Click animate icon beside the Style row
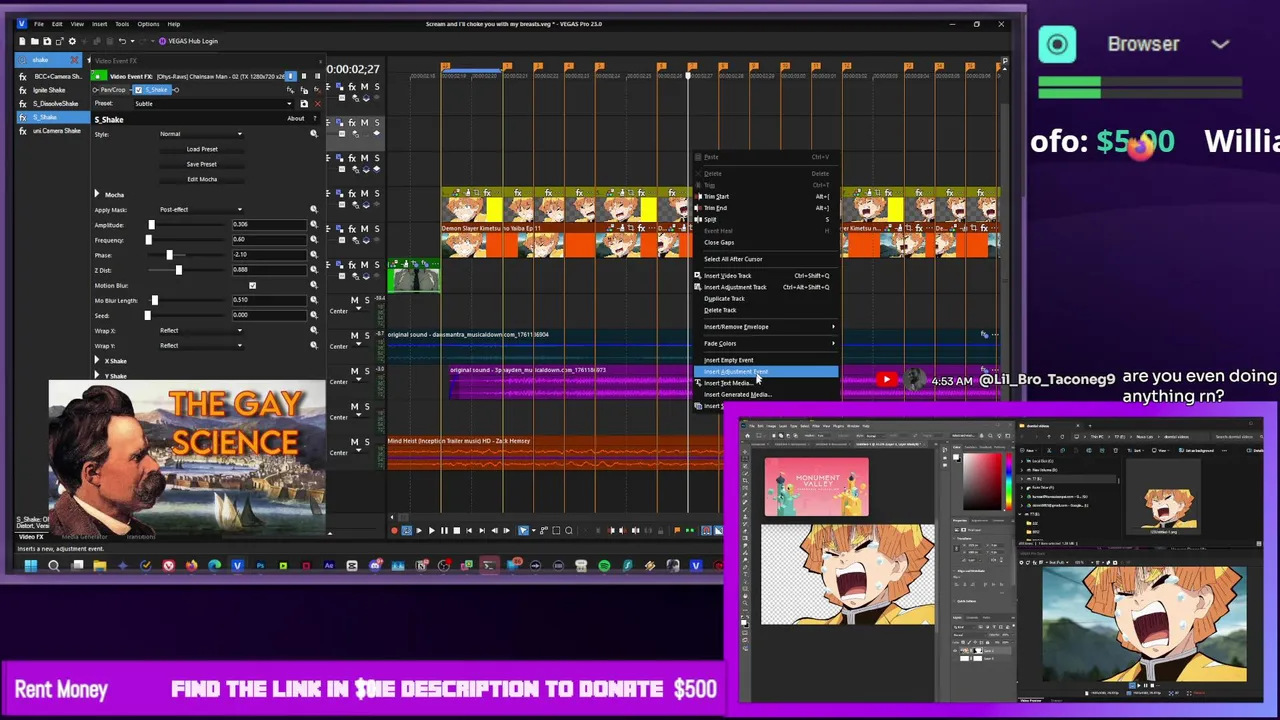This screenshot has width=1280, height=720. pyautogui.click(x=313, y=134)
